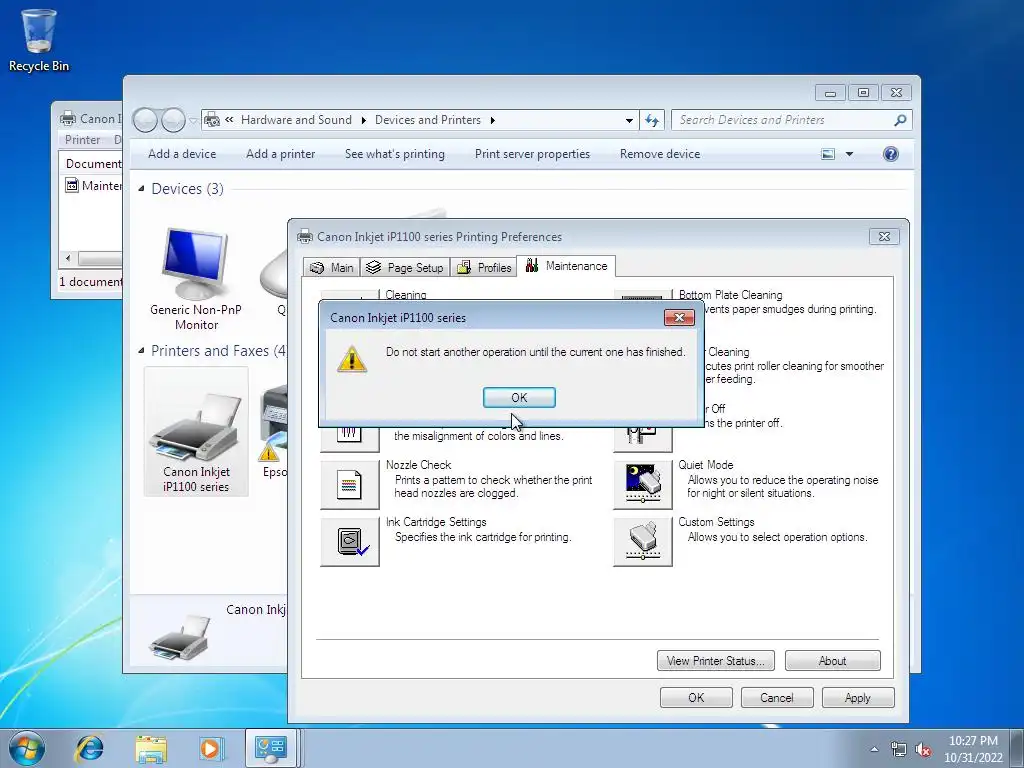
Task: Click the Forward navigation button
Action: pos(173,120)
